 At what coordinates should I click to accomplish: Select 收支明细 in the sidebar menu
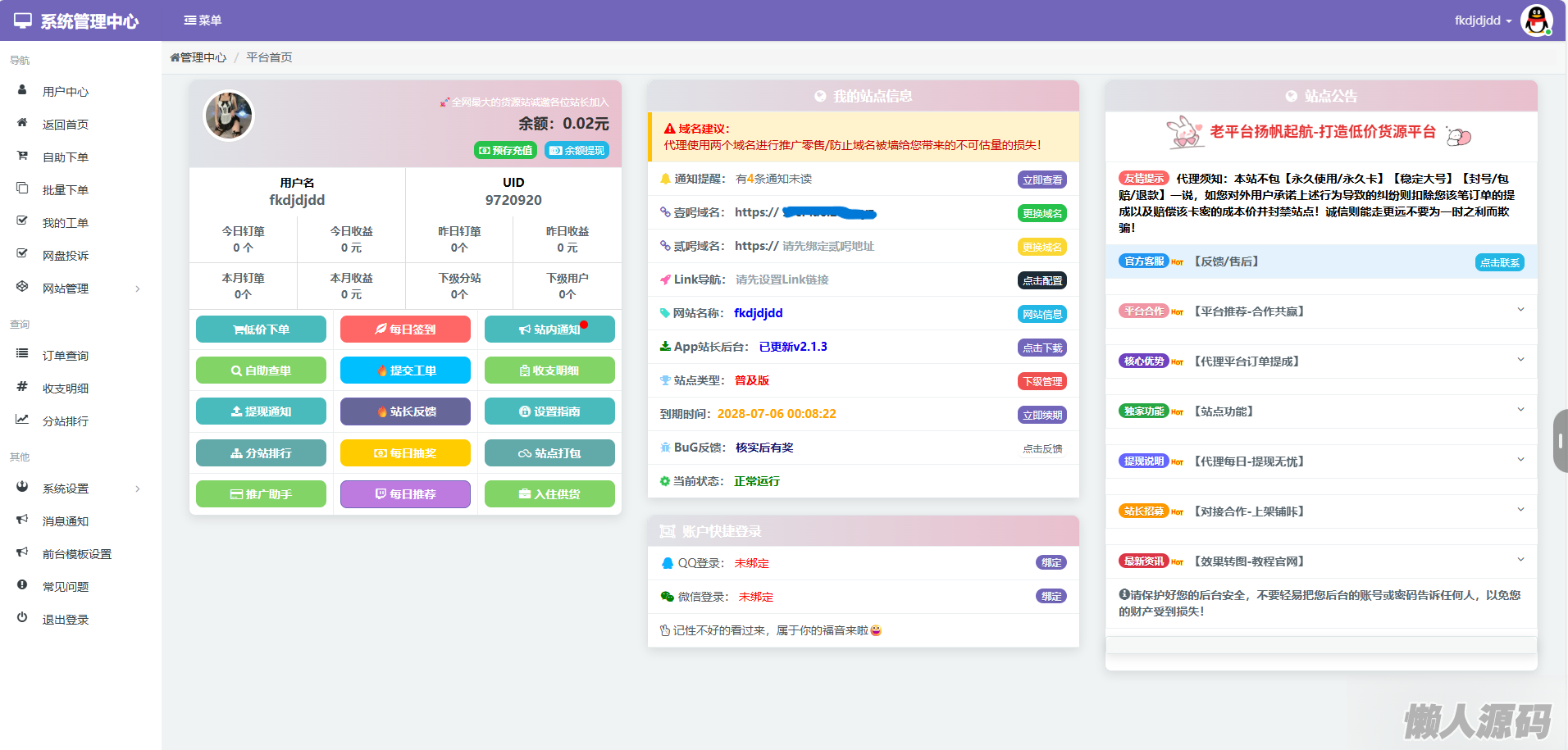pos(66,389)
